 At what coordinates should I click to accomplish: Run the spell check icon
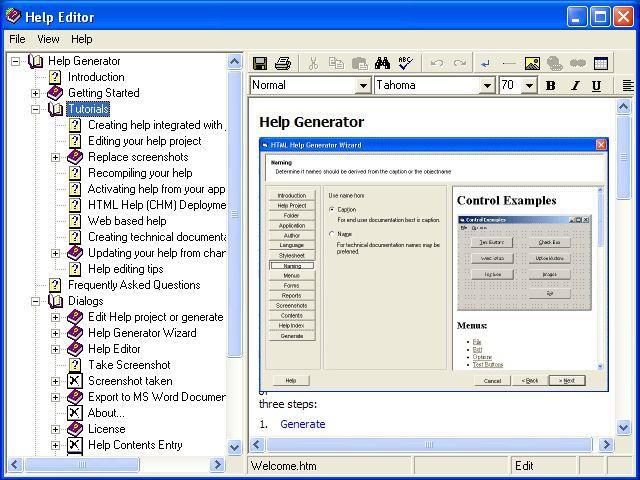click(405, 63)
